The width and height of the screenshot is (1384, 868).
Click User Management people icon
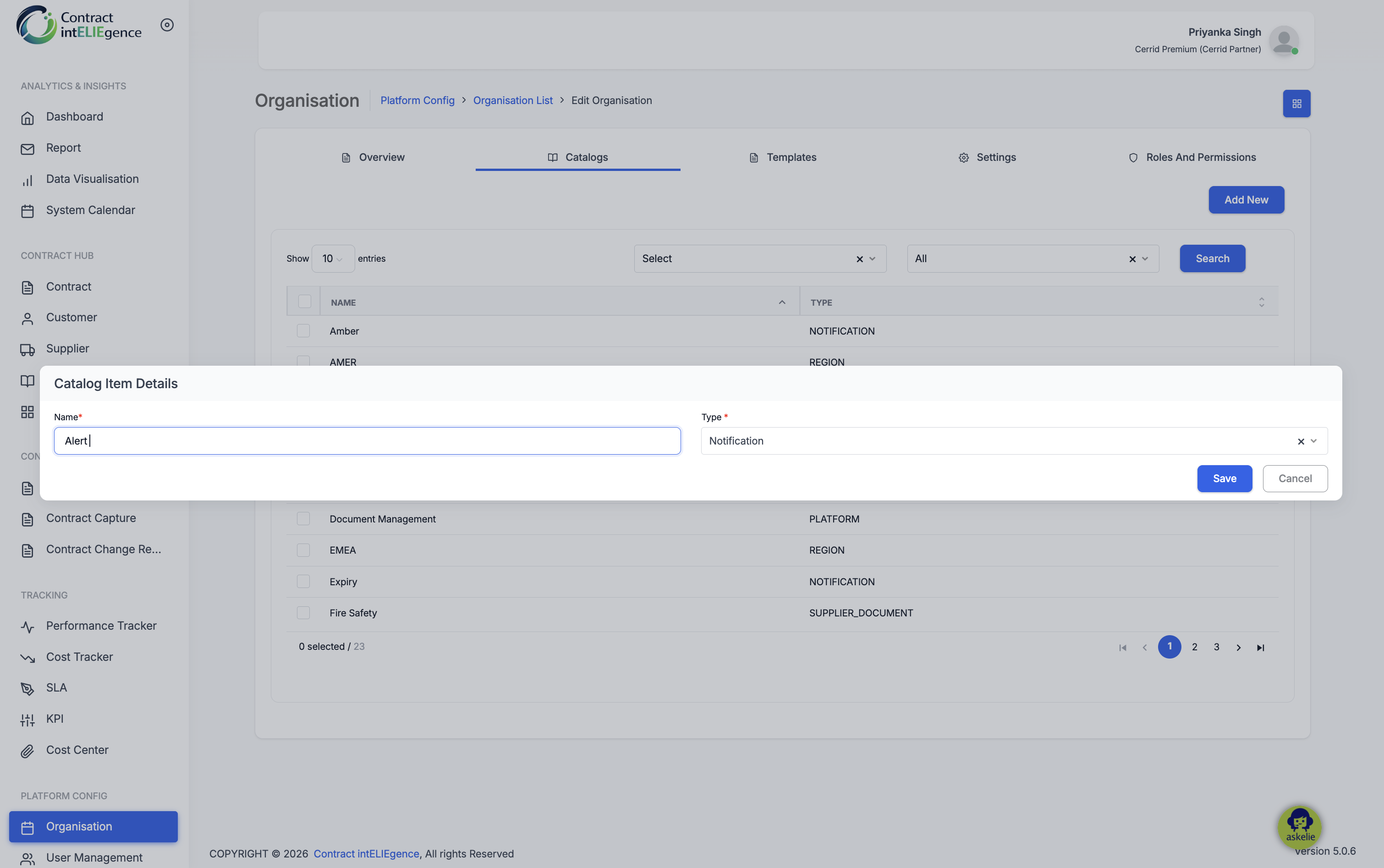tap(27, 859)
